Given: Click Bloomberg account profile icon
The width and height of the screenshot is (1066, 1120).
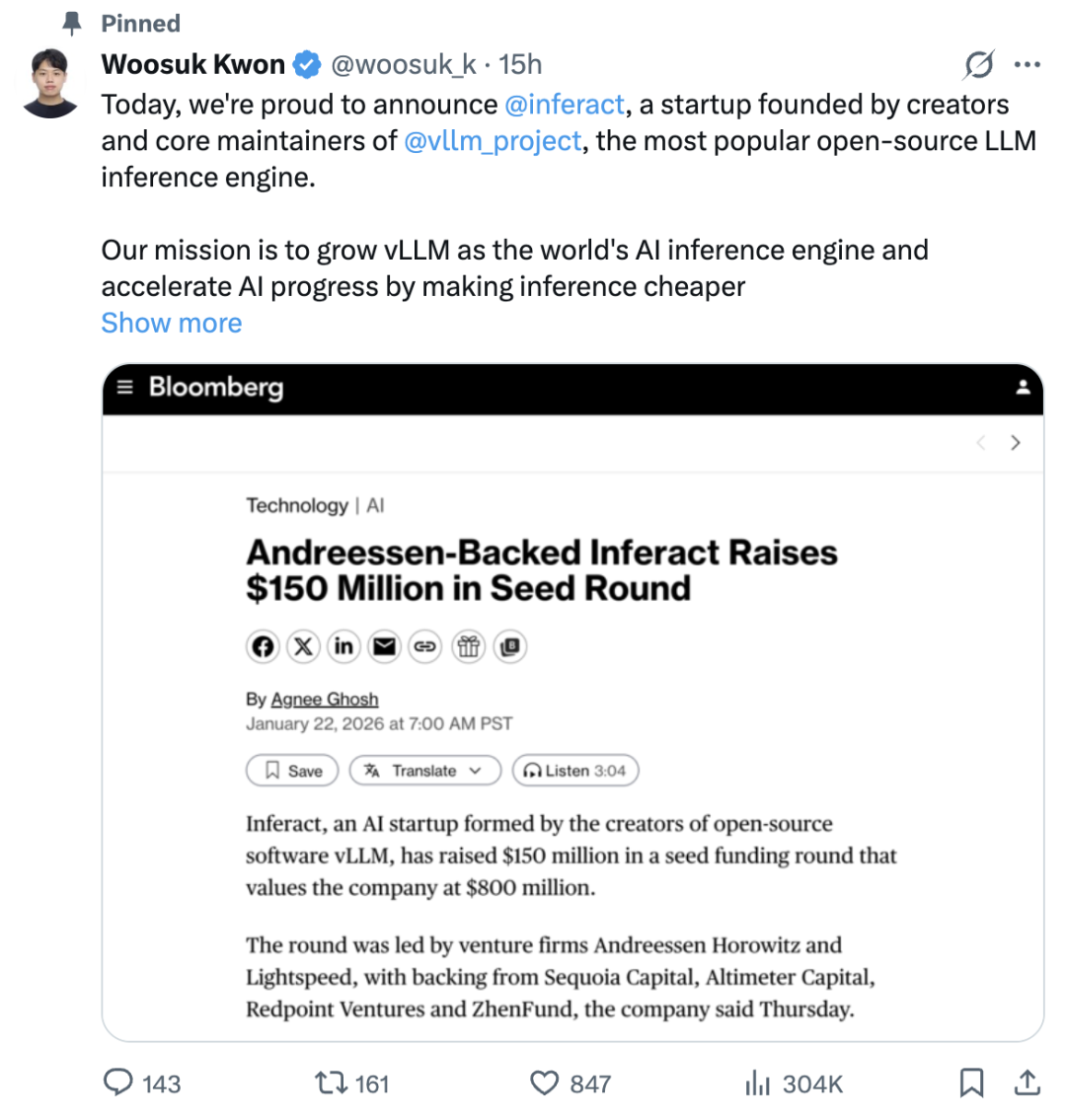Looking at the screenshot, I should pyautogui.click(x=1024, y=387).
